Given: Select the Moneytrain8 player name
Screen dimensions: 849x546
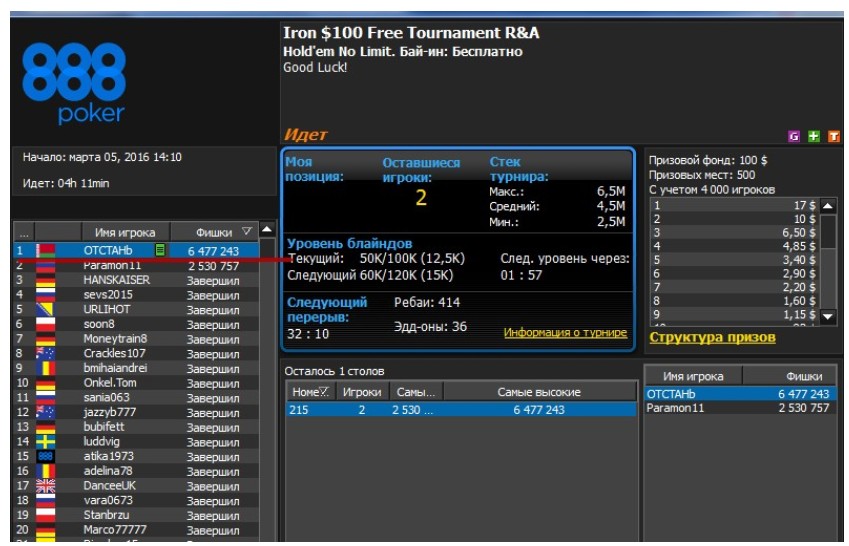Looking at the screenshot, I should point(115,339).
